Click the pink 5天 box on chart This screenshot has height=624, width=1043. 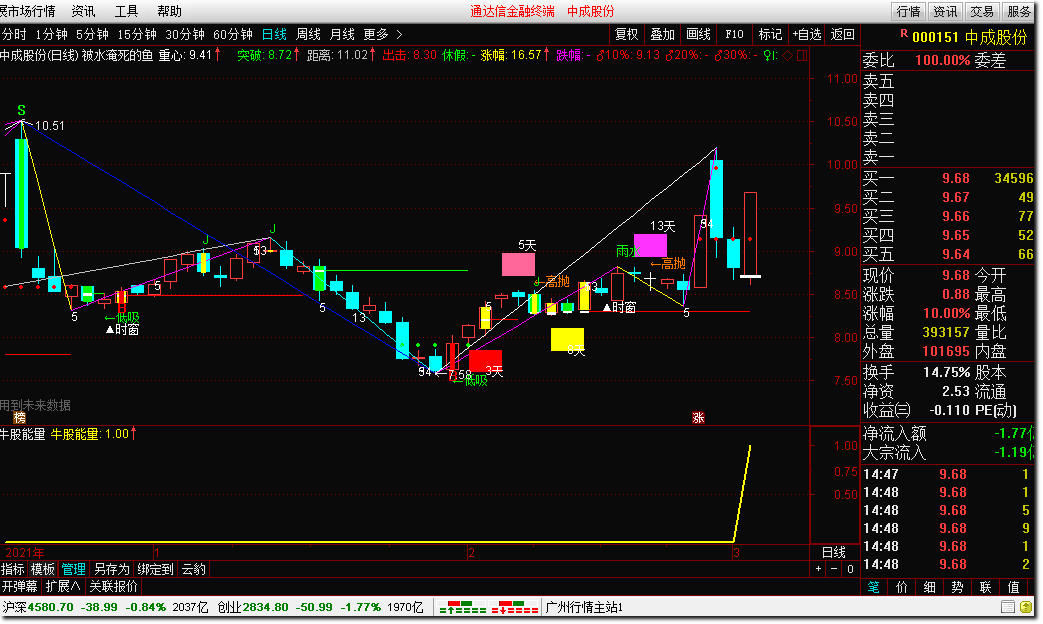(518, 264)
